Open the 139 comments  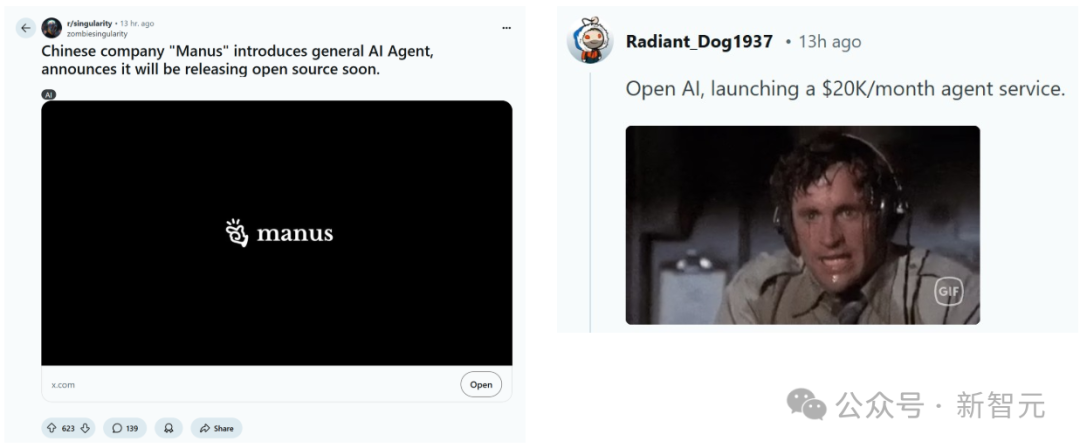pyautogui.click(x=125, y=428)
